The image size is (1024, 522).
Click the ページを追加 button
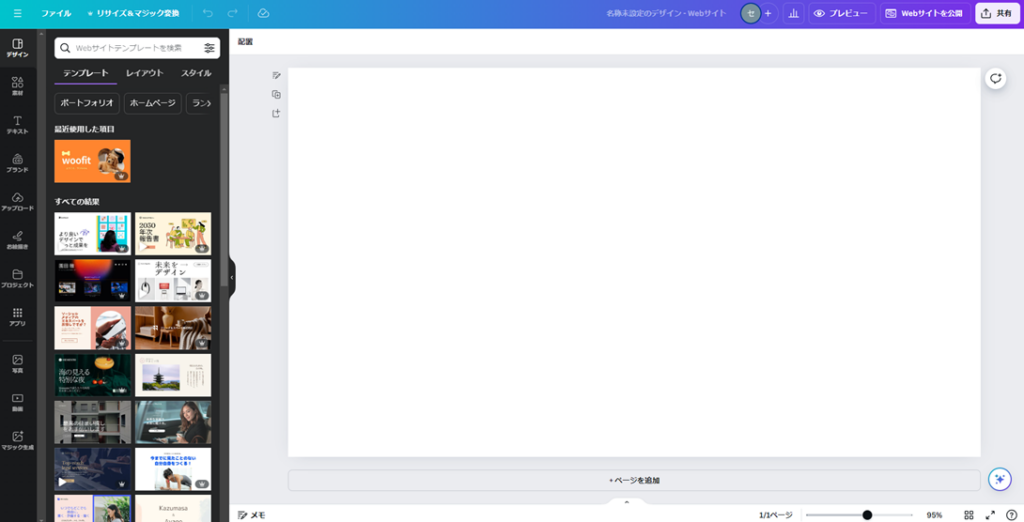634,480
